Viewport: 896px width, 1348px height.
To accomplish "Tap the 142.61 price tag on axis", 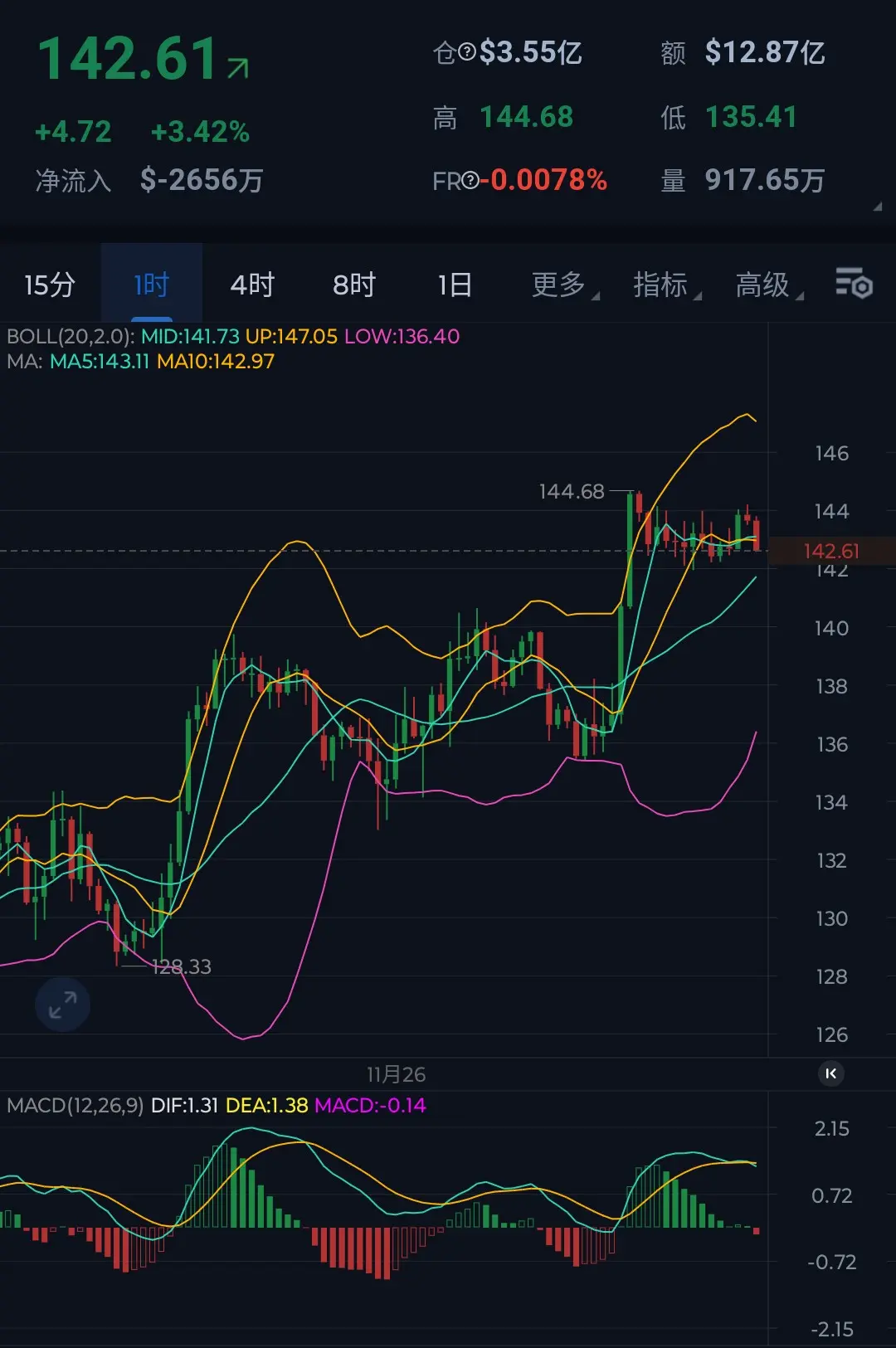I will [831, 551].
